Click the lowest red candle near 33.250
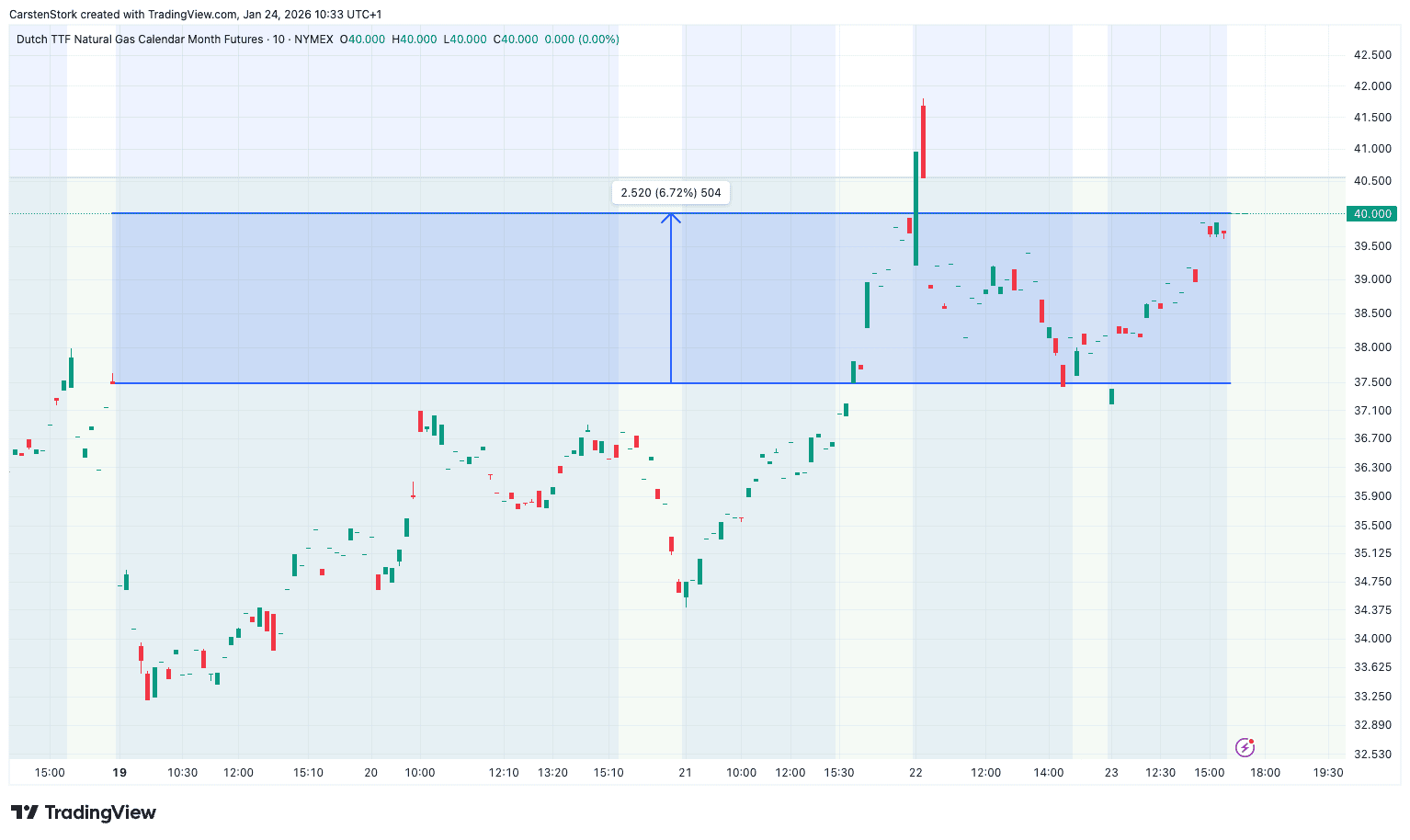The width and height of the screenshot is (1410, 840). pos(147,686)
